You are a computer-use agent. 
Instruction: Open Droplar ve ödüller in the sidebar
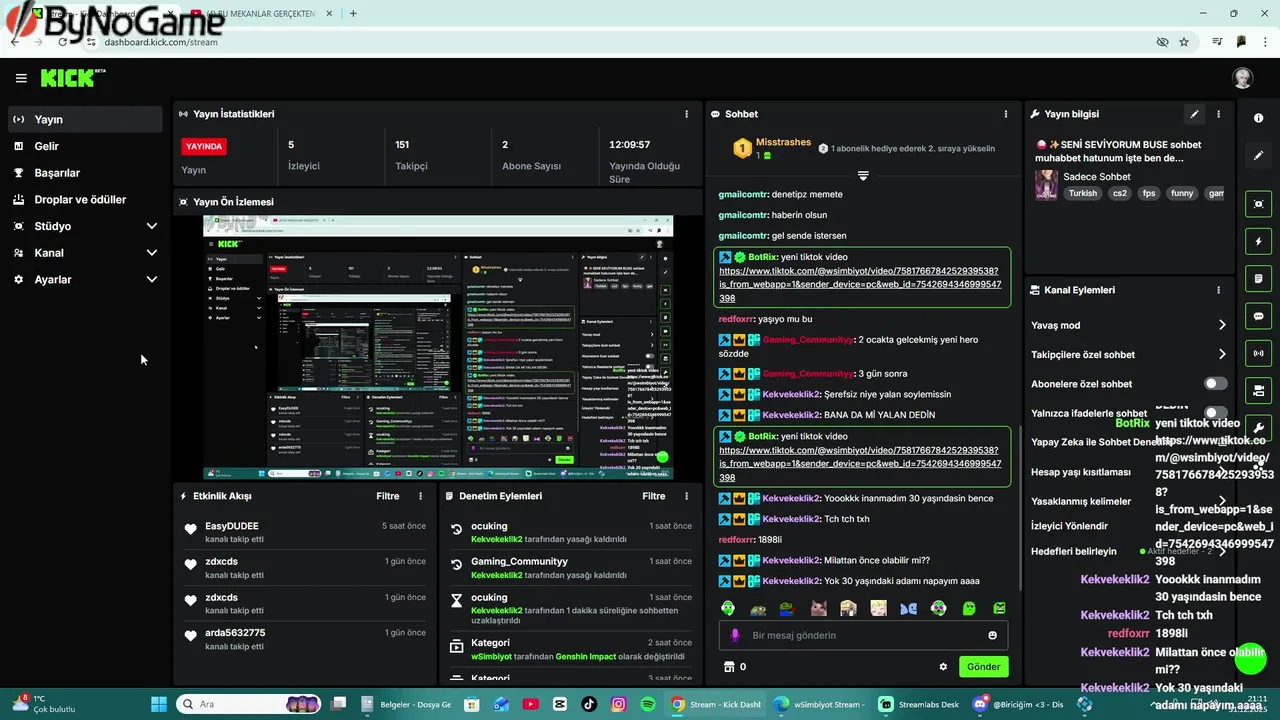[85, 199]
